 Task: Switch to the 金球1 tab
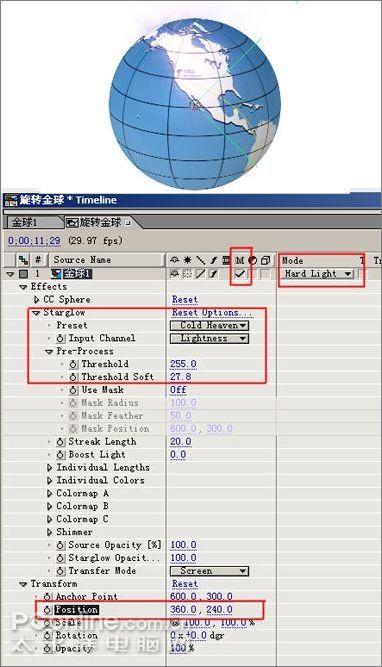click(26, 222)
